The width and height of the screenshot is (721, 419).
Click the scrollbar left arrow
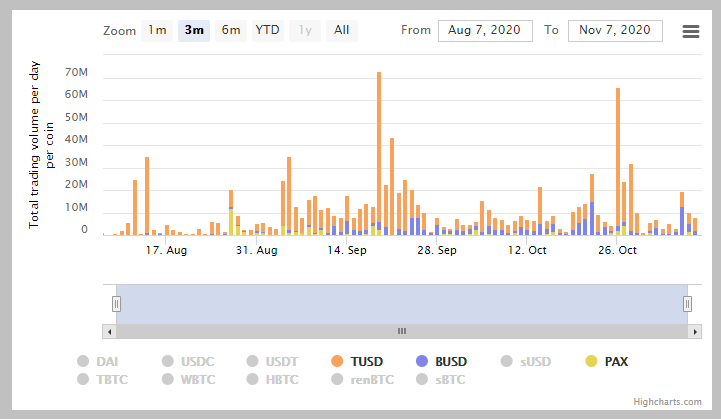point(109,330)
